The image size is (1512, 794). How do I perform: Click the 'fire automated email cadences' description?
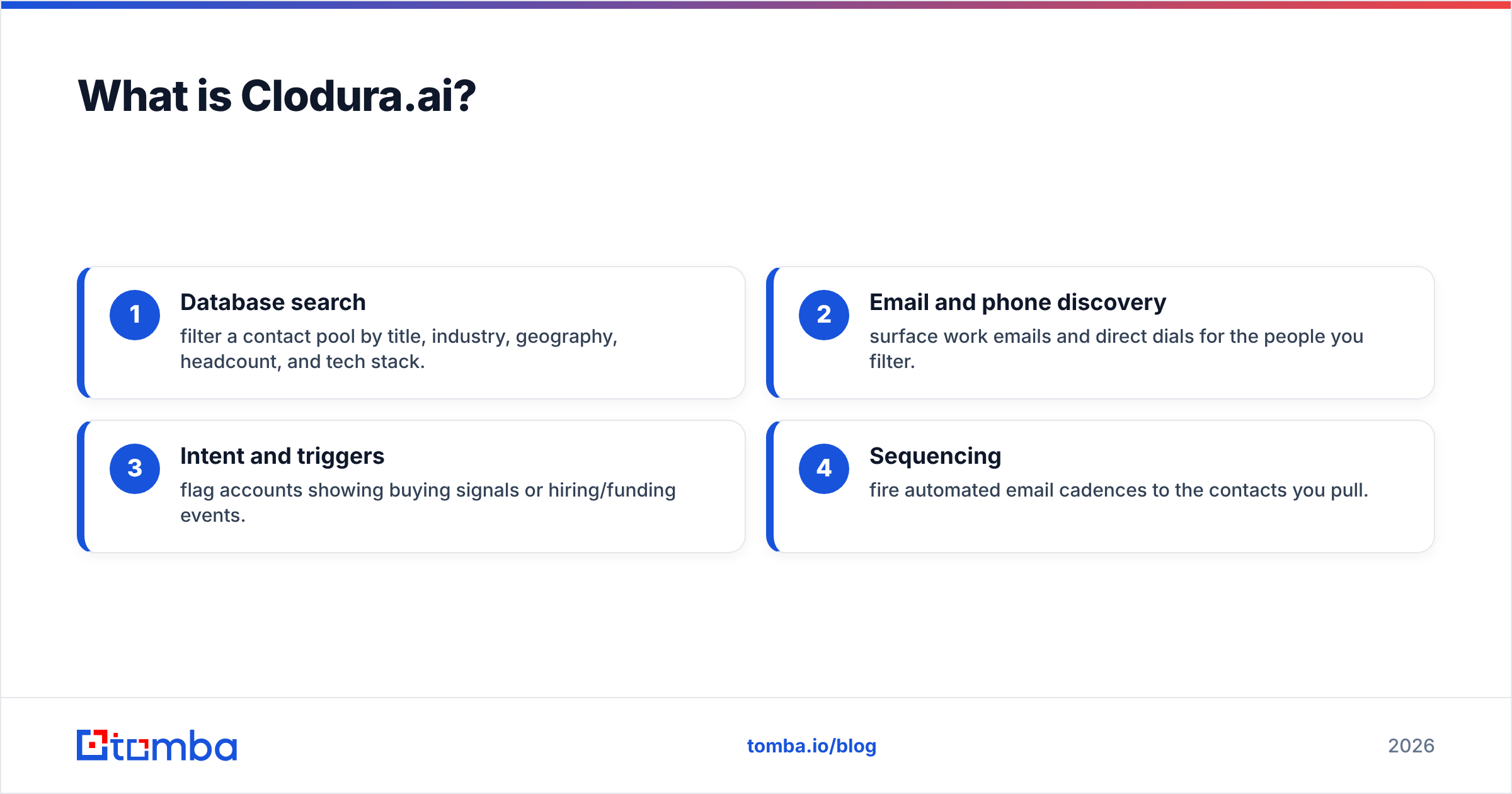tap(1119, 490)
